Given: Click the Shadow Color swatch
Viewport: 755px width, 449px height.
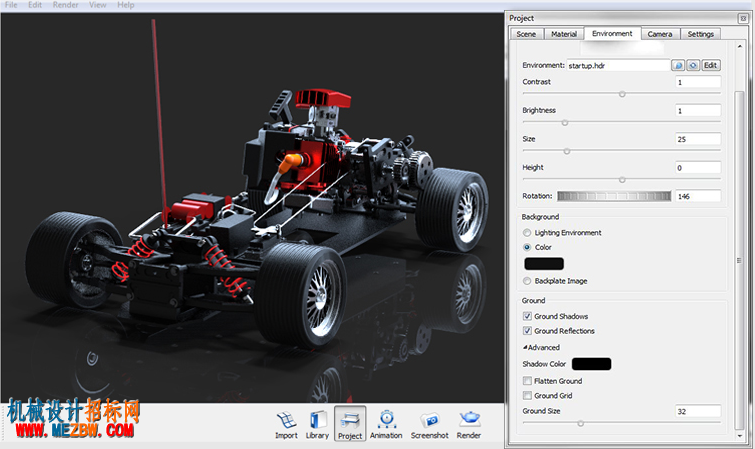Looking at the screenshot, I should pos(591,364).
